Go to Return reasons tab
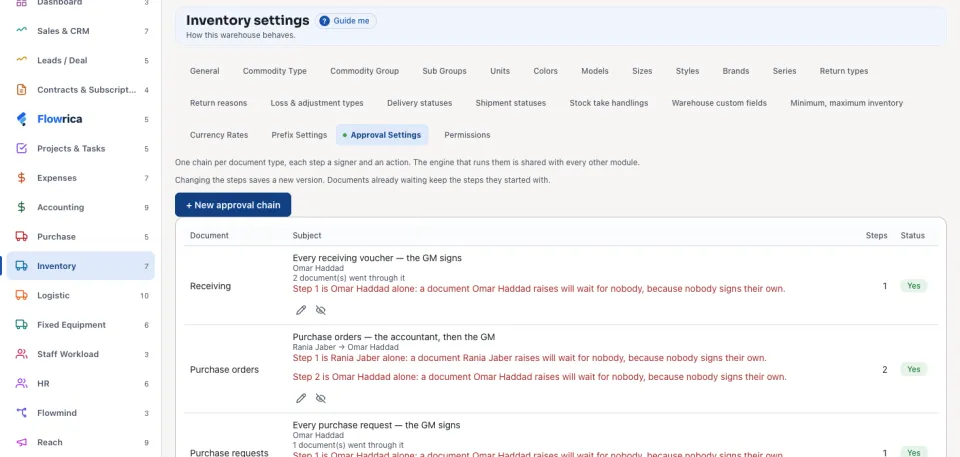This screenshot has width=960, height=457. point(219,103)
